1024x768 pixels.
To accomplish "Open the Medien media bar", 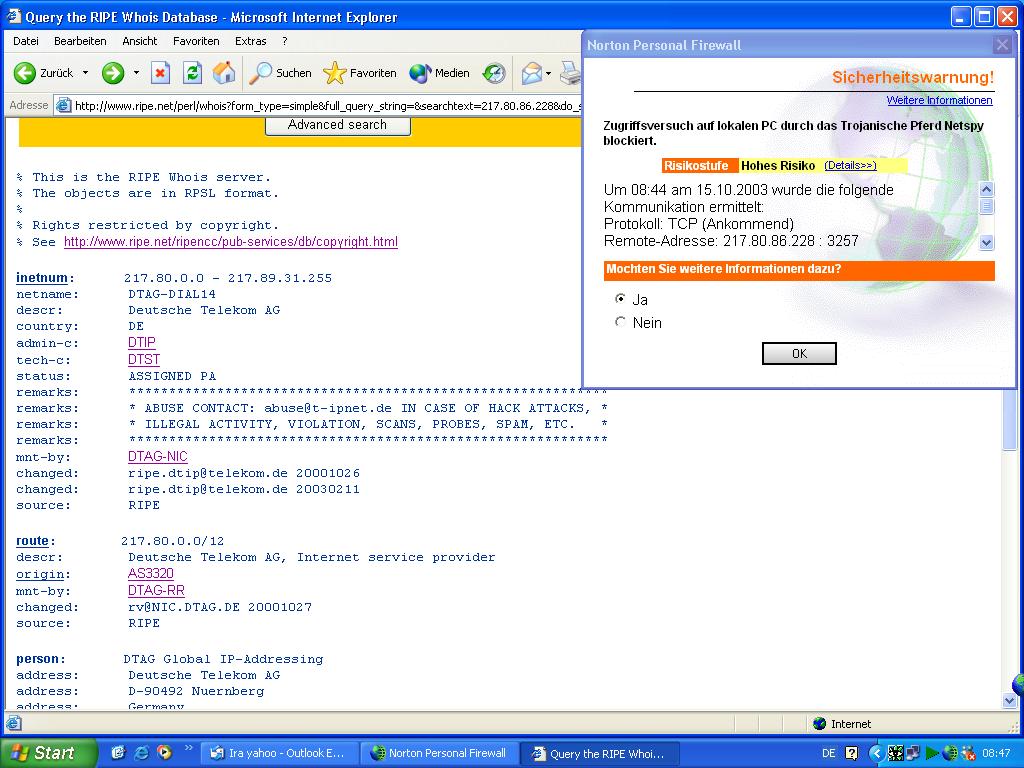I will (440, 73).
